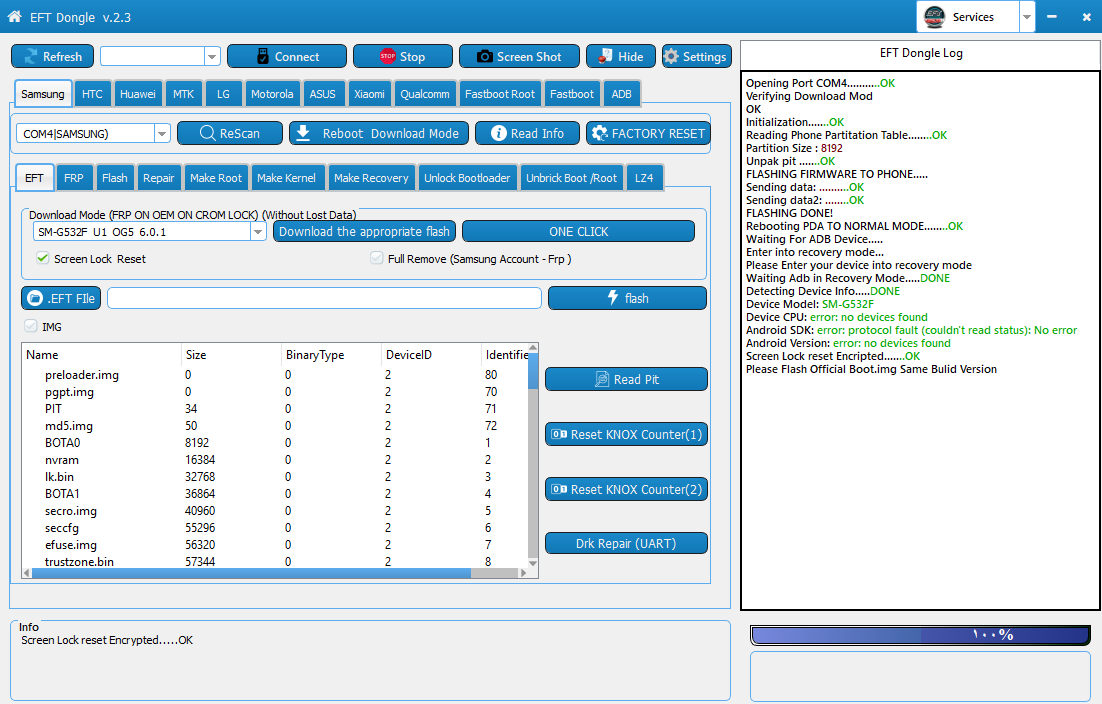Click the Read Info button

tap(527, 133)
